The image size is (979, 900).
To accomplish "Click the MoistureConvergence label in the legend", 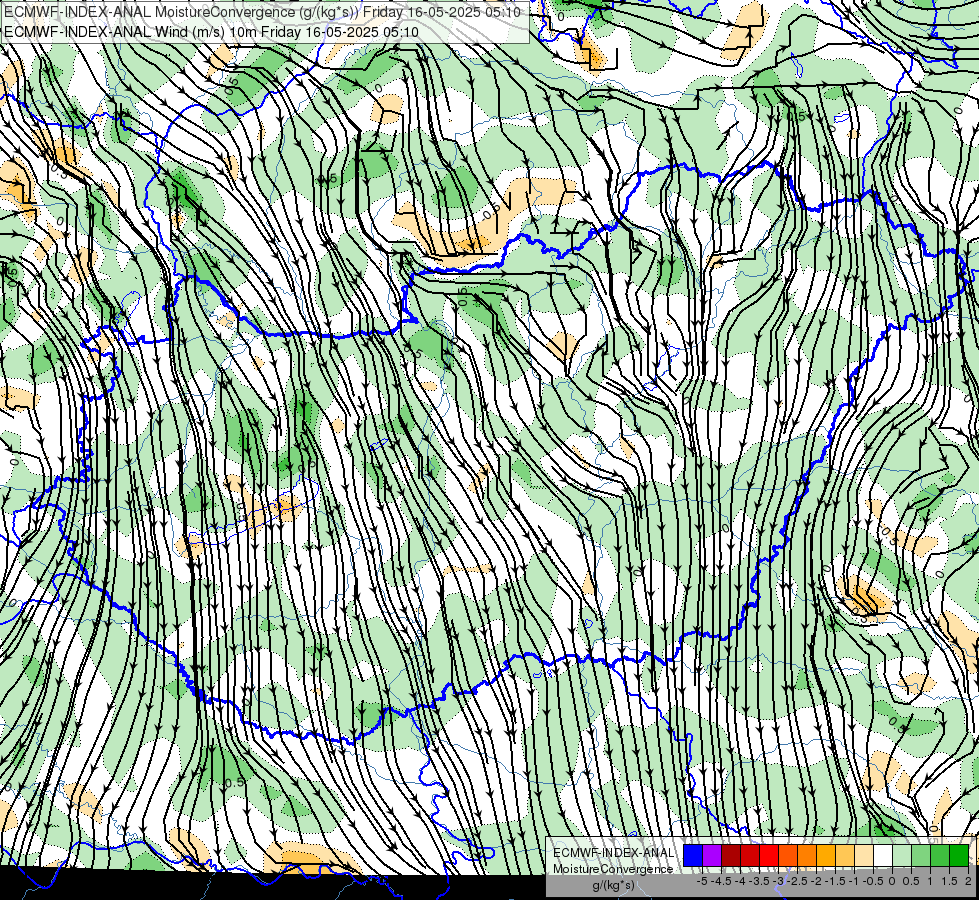I will coord(613,869).
